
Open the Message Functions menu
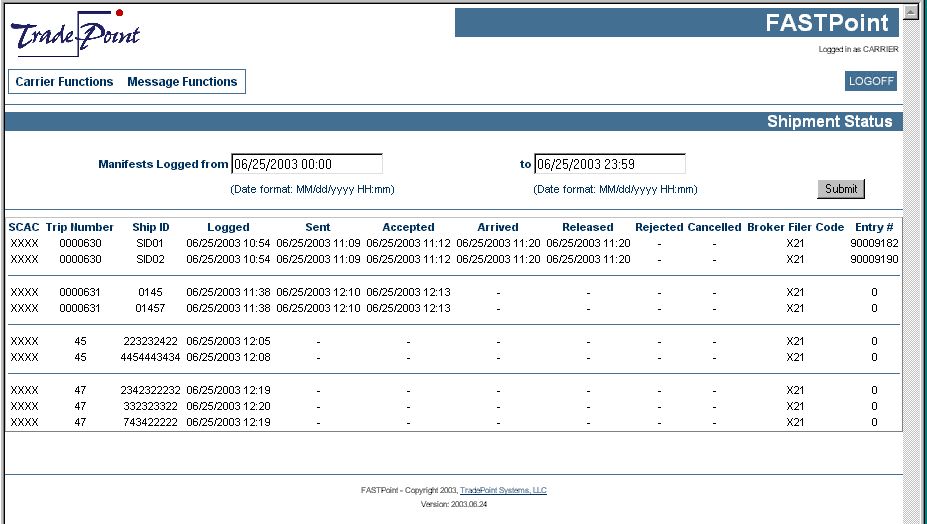pos(182,82)
